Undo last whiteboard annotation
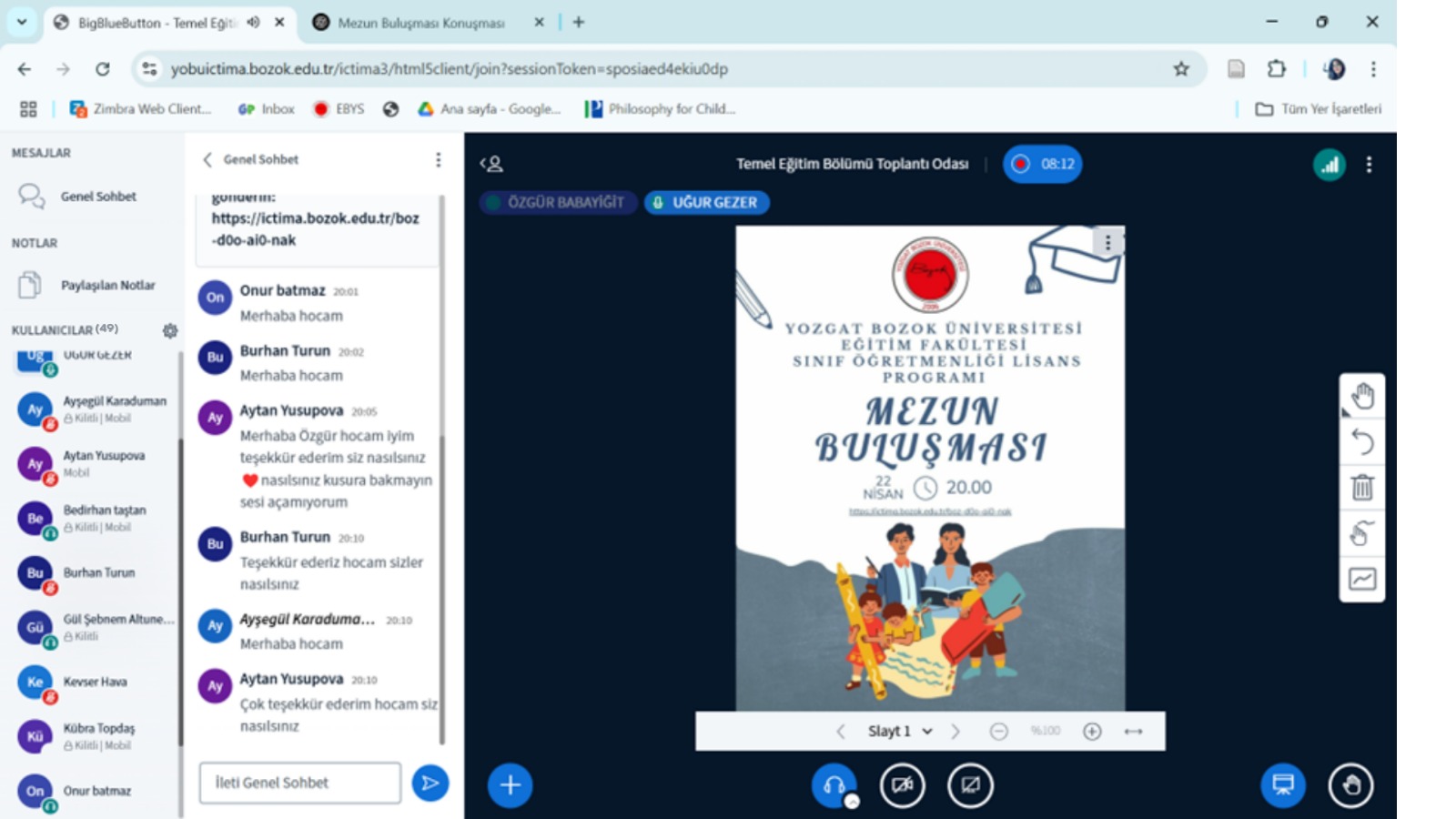1456x819 pixels. point(1361,442)
